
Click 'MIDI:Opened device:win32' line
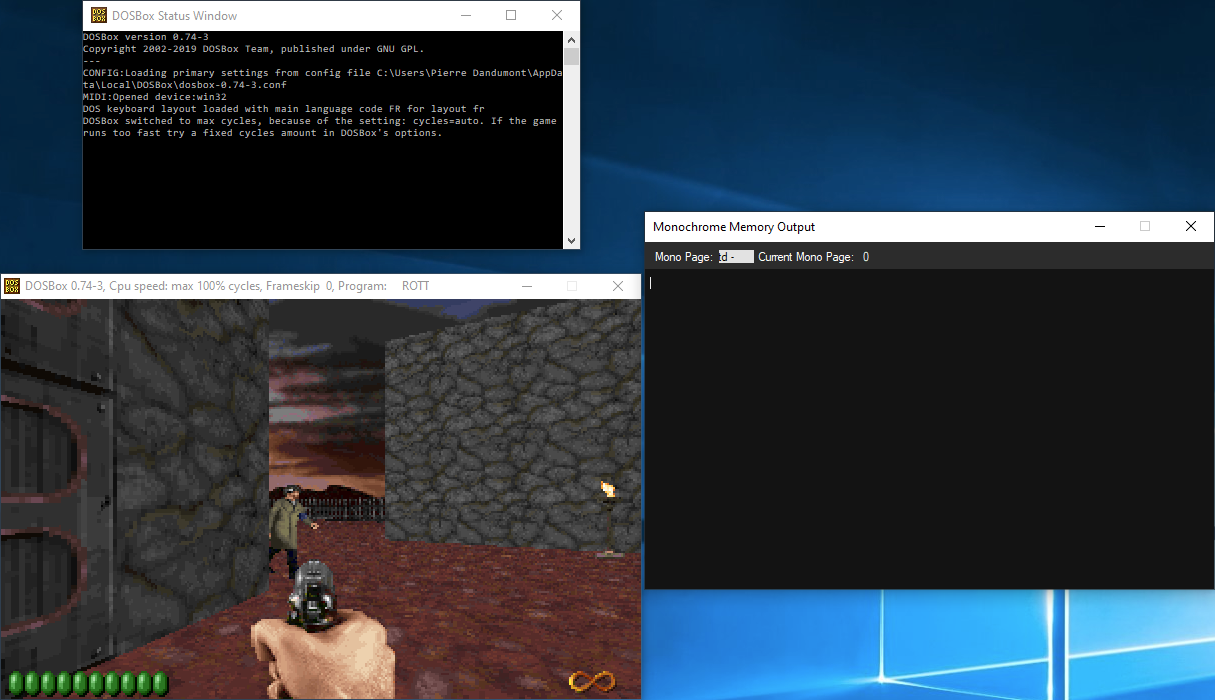[x=155, y=97]
